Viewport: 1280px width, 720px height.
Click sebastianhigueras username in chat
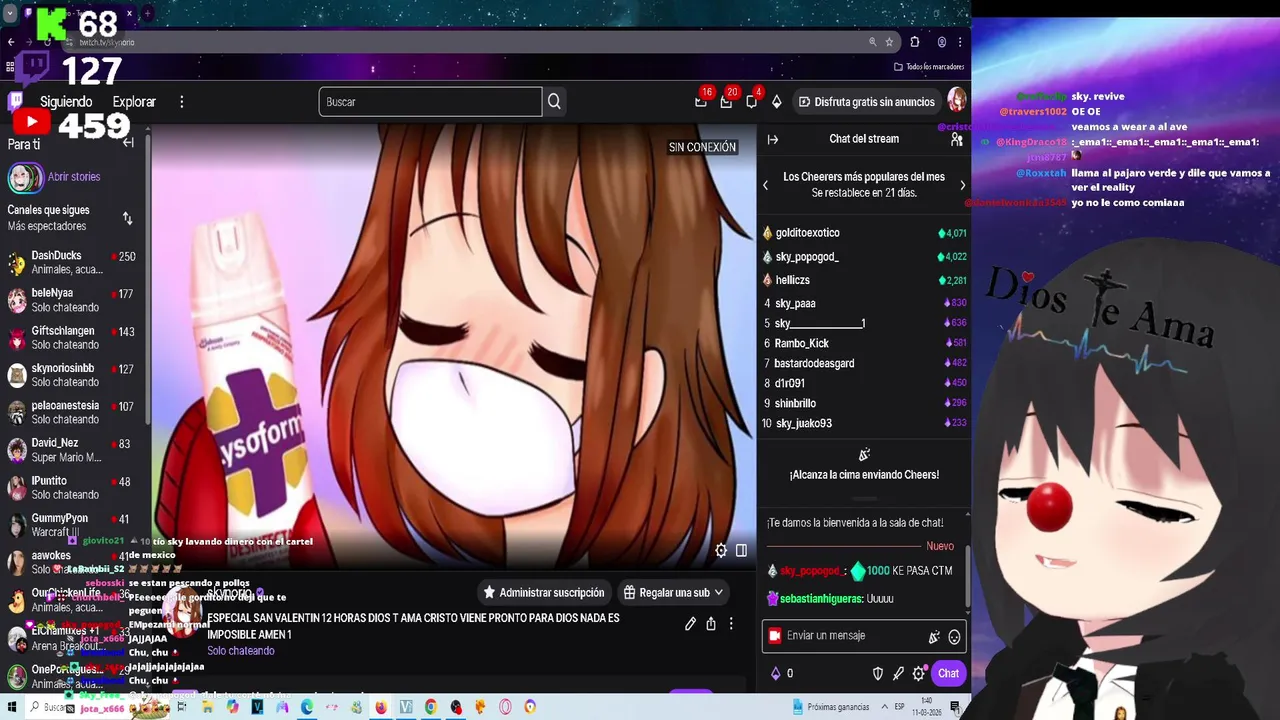click(821, 599)
